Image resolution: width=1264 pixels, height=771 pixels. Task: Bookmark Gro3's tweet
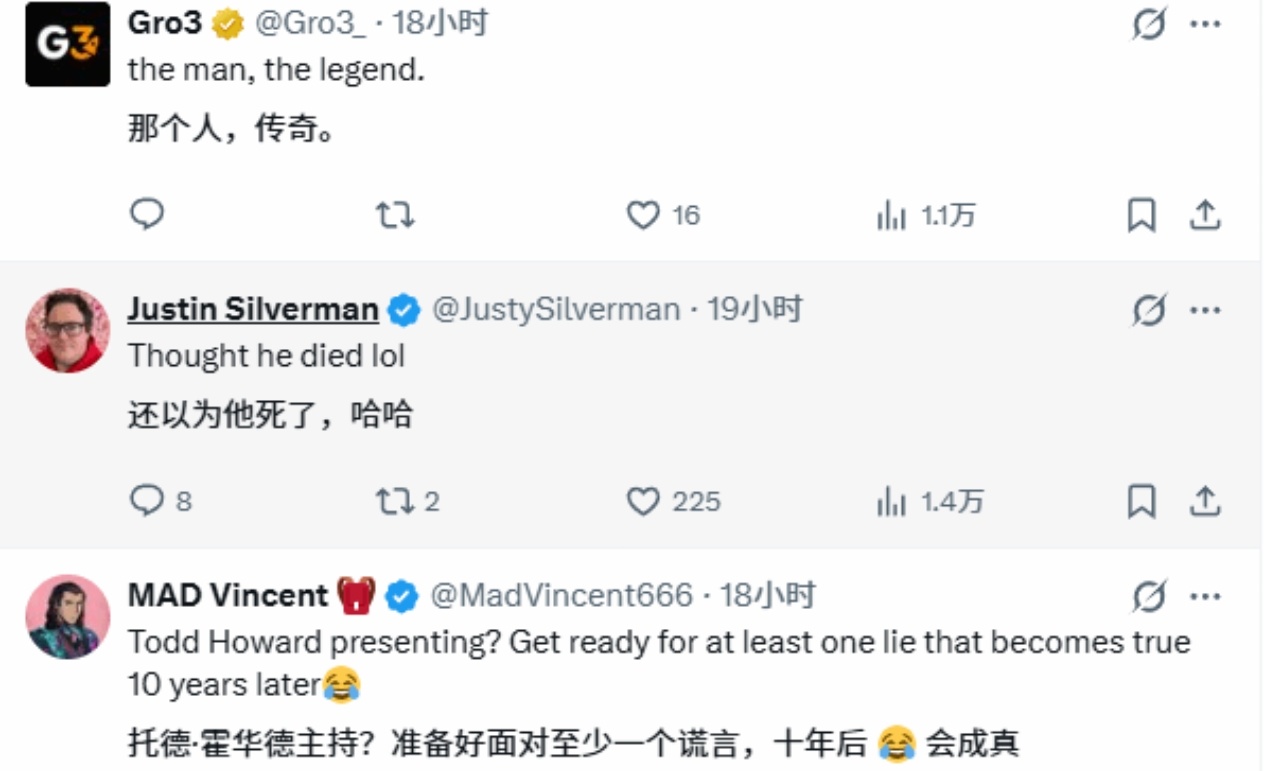(1141, 215)
